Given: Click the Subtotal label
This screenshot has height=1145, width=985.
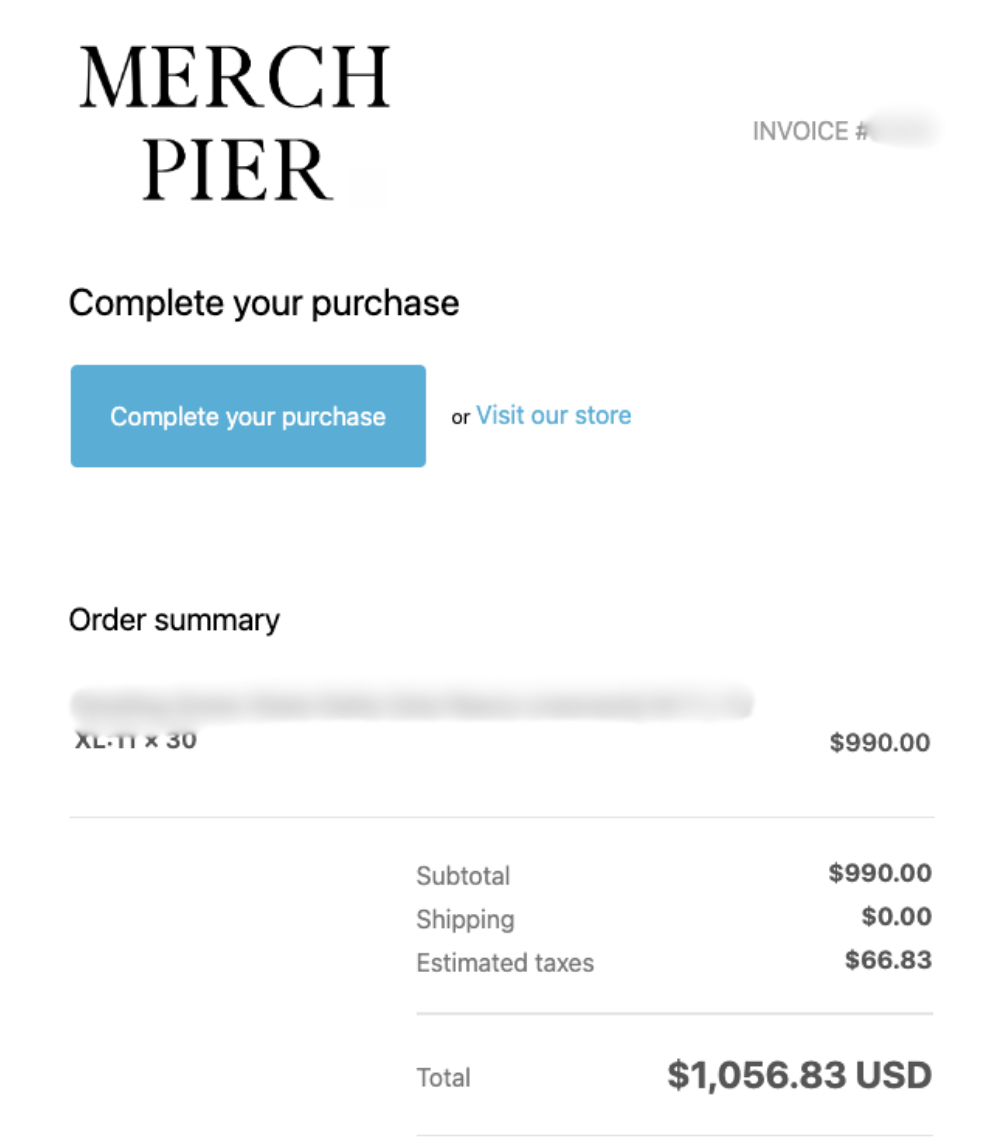Looking at the screenshot, I should click(463, 876).
